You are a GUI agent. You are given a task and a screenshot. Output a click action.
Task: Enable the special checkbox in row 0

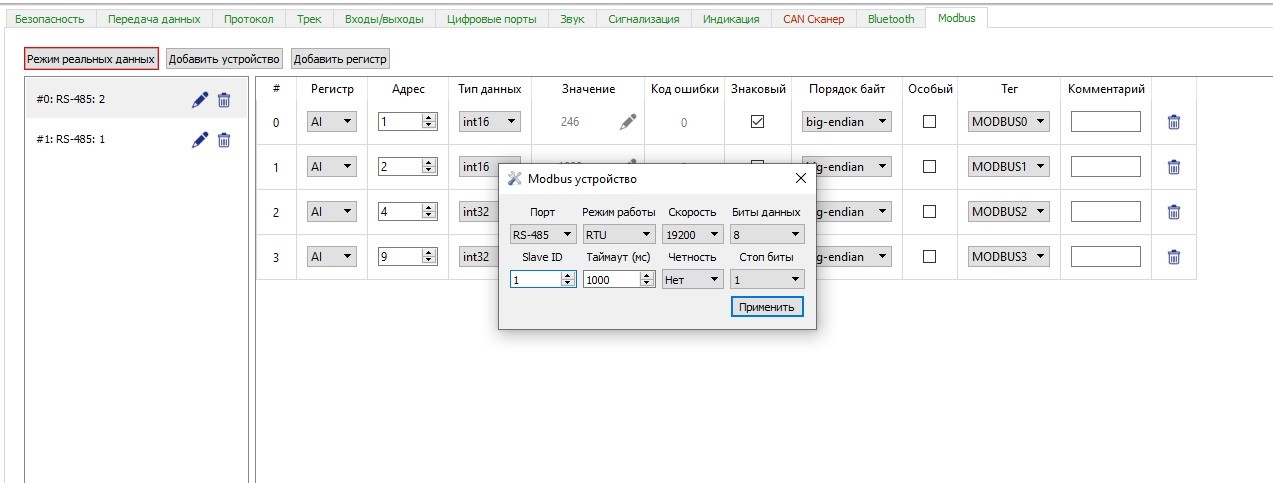click(929, 122)
